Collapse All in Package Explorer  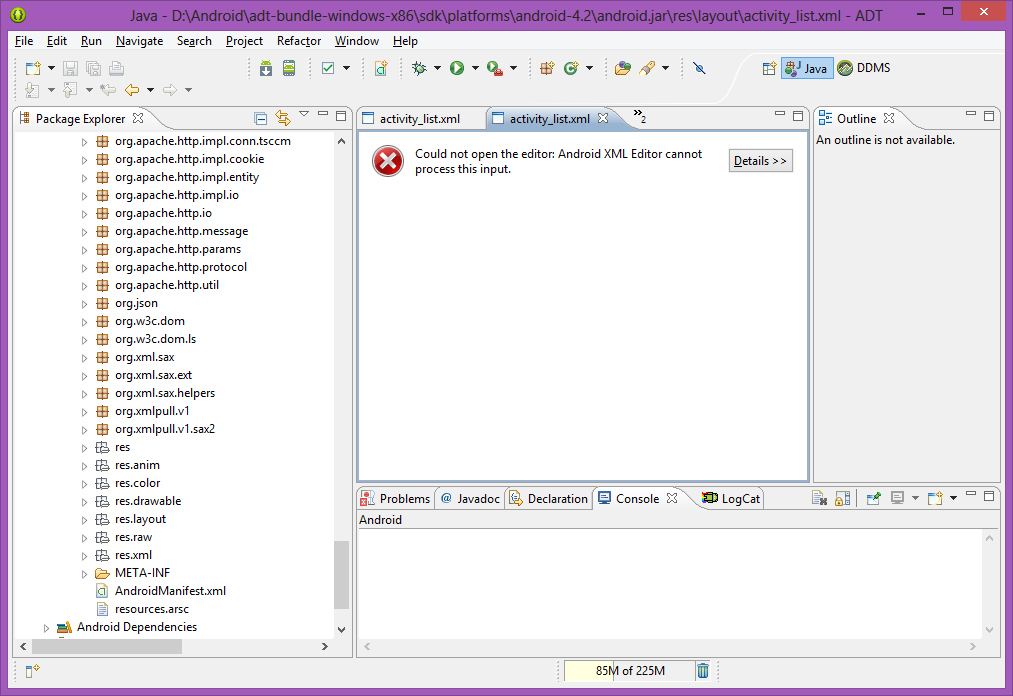260,118
